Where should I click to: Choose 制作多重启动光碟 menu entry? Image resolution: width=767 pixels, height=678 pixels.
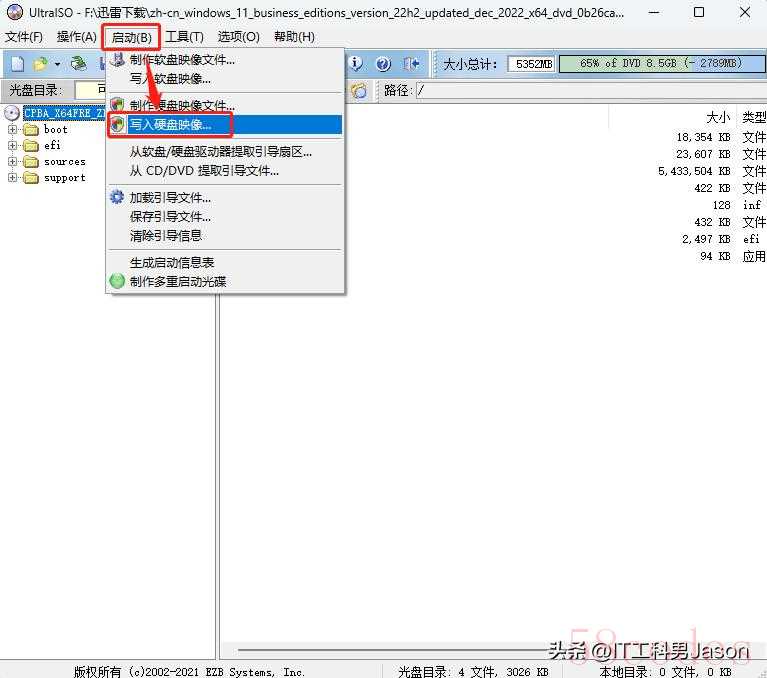225,282
